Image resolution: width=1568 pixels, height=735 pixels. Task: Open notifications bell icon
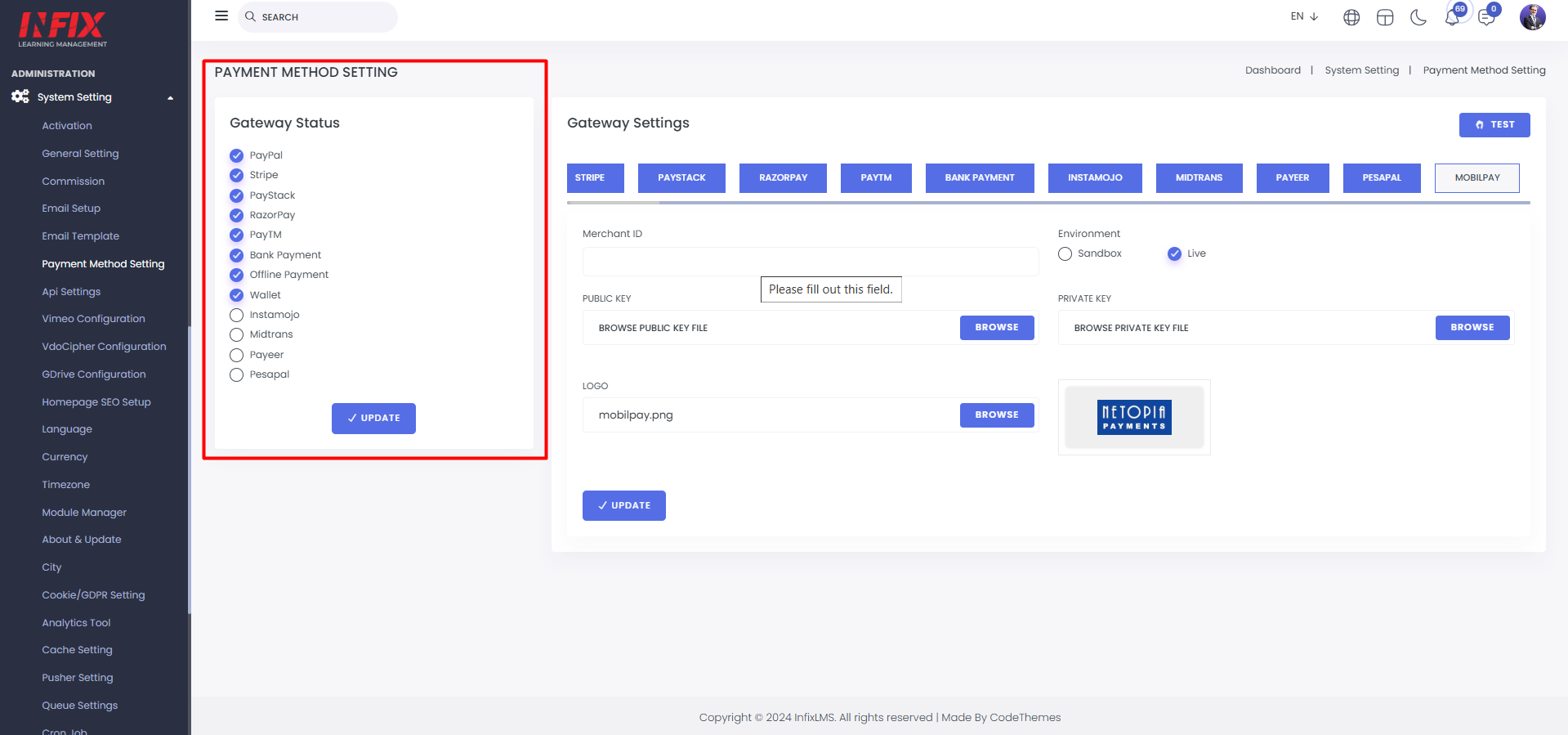click(x=1452, y=17)
